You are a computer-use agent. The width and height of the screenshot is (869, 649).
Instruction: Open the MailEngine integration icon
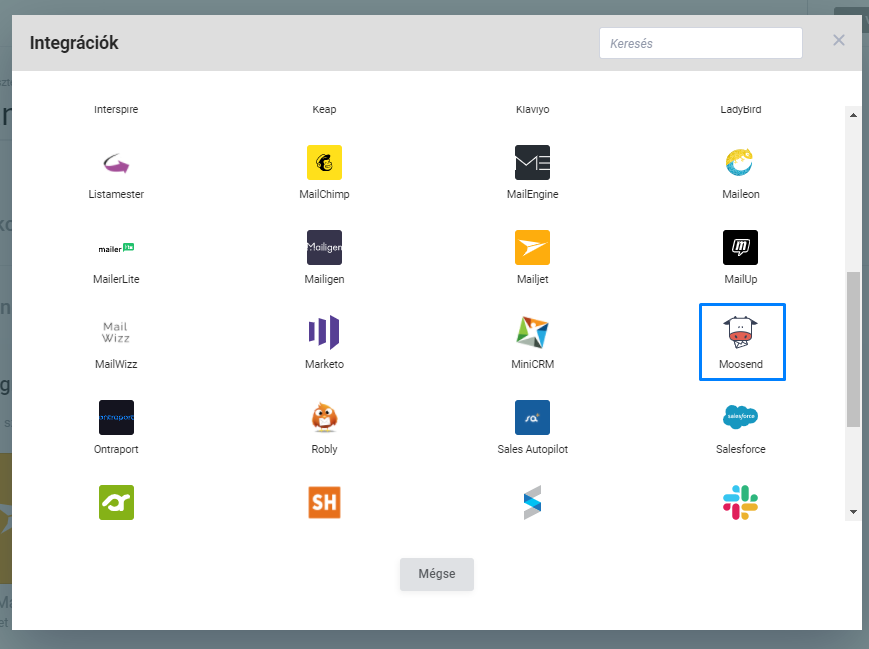pyautogui.click(x=533, y=163)
